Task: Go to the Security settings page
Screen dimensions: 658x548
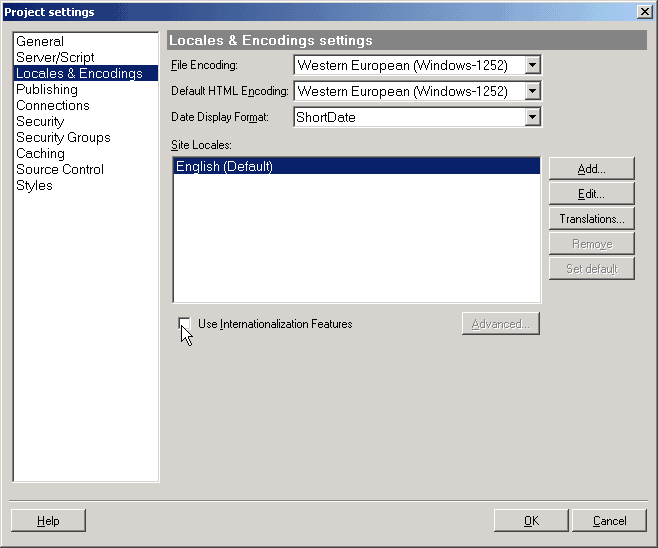Action: tap(40, 122)
